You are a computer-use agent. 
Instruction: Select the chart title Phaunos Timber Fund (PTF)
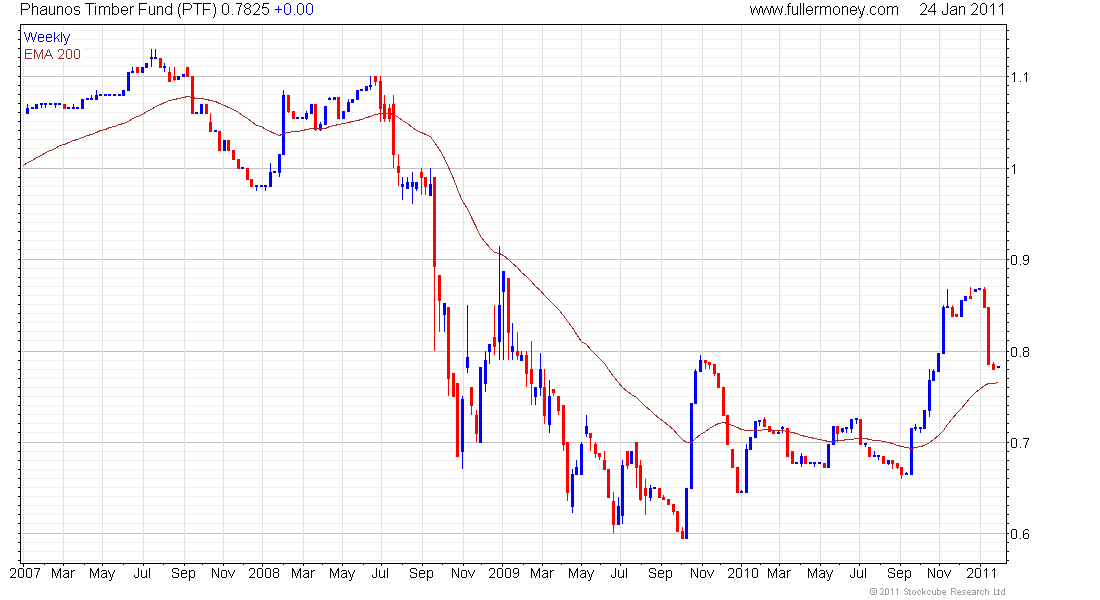click(119, 10)
